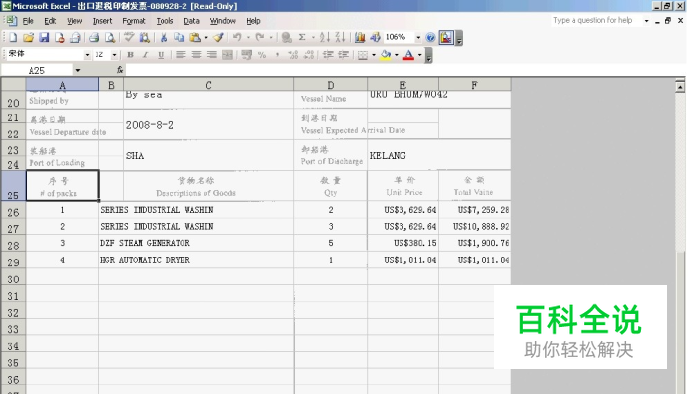
Task: Print the sheet with the printer icon
Action: (x=94, y=38)
